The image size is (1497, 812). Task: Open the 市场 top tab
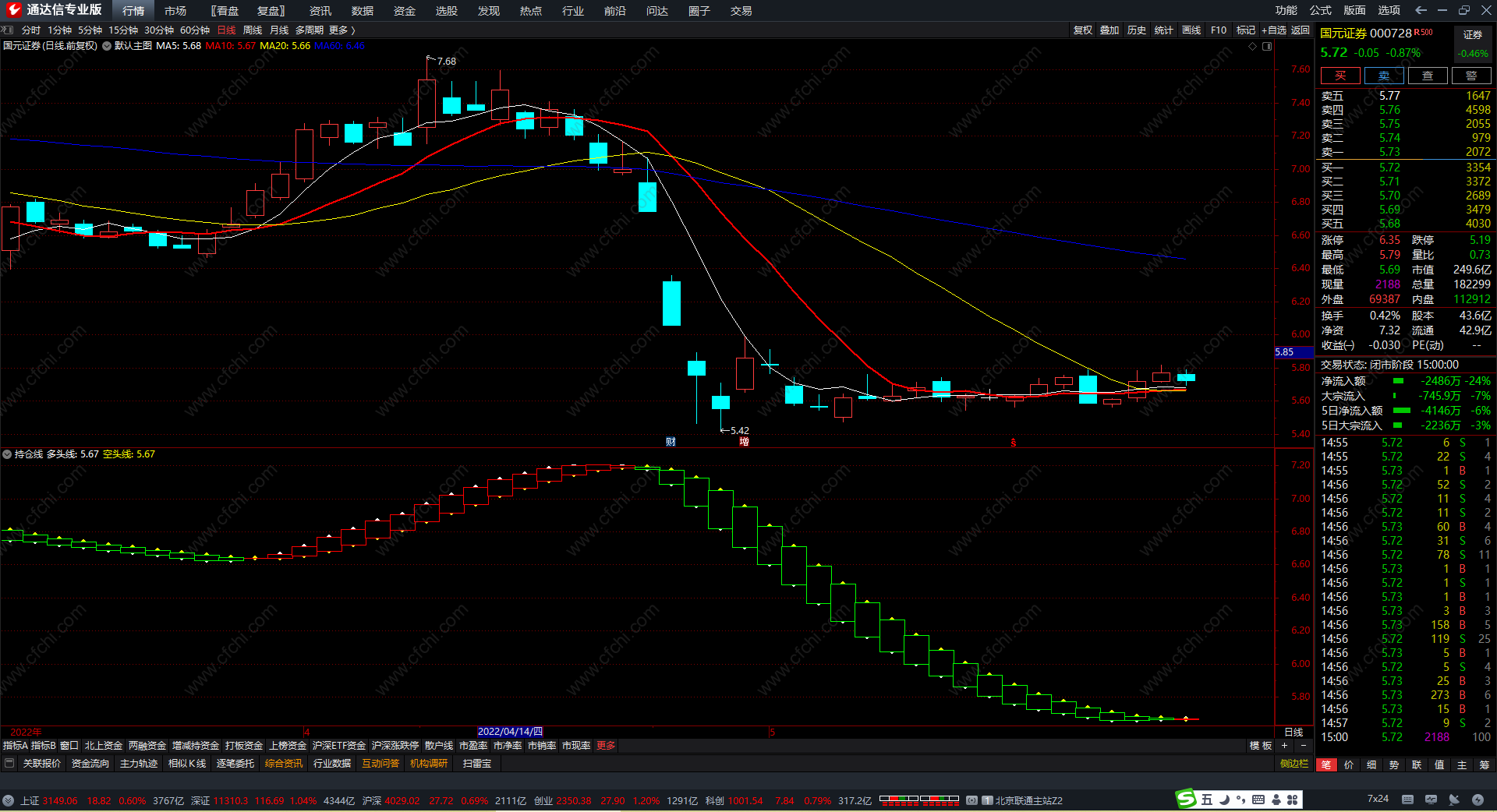click(x=175, y=10)
